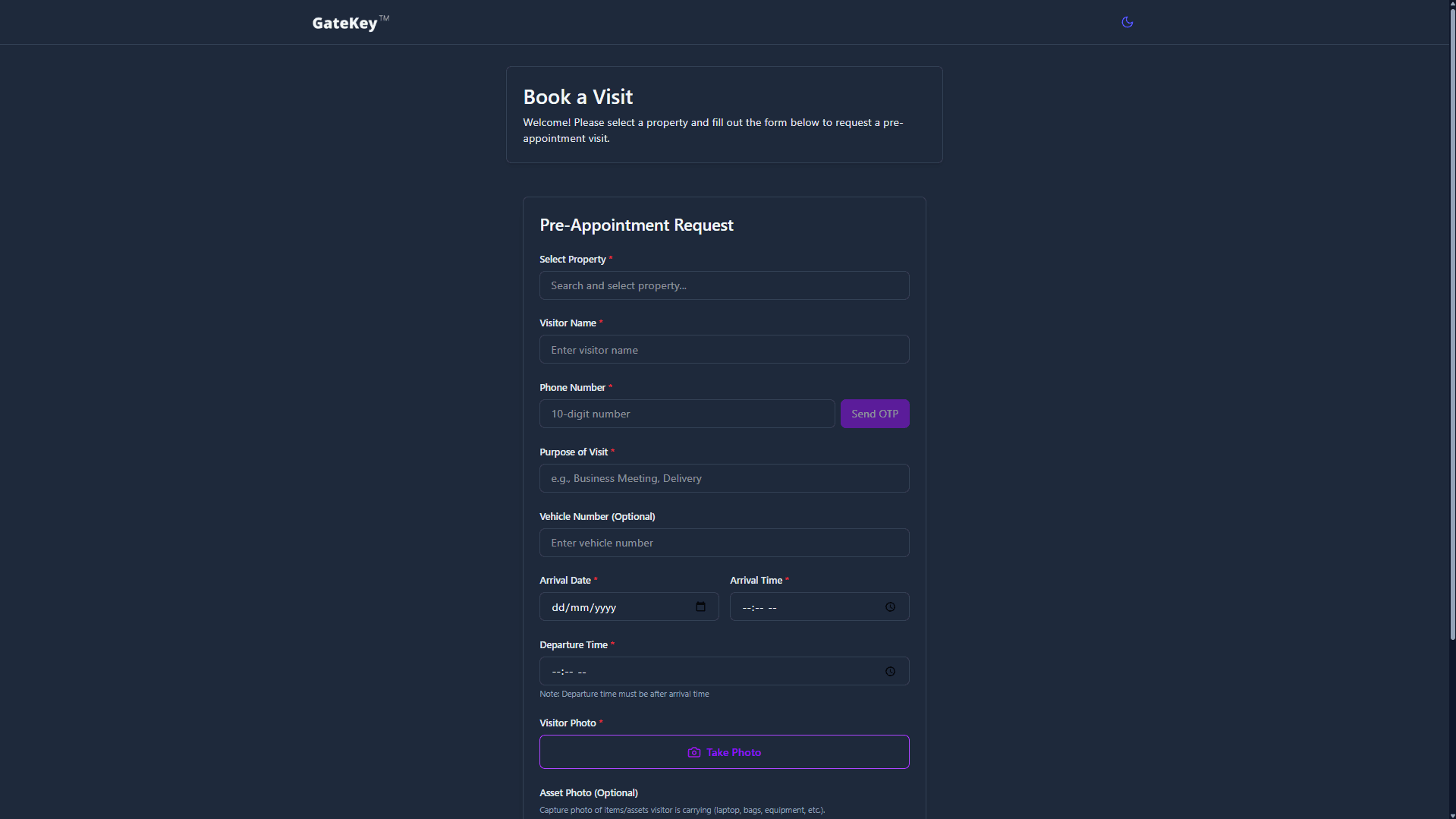Select the dd segment of Arrival Date
Viewport: 1456px width, 819px height.
click(x=558, y=607)
